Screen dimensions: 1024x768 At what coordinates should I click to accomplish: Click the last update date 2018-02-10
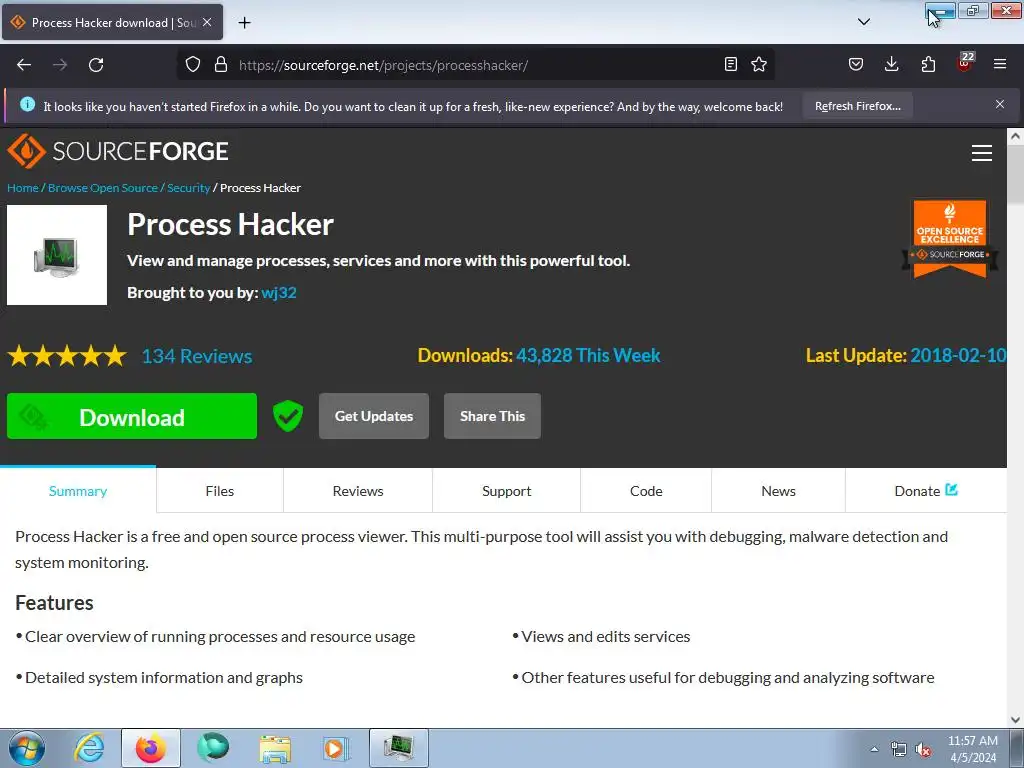[x=958, y=355]
